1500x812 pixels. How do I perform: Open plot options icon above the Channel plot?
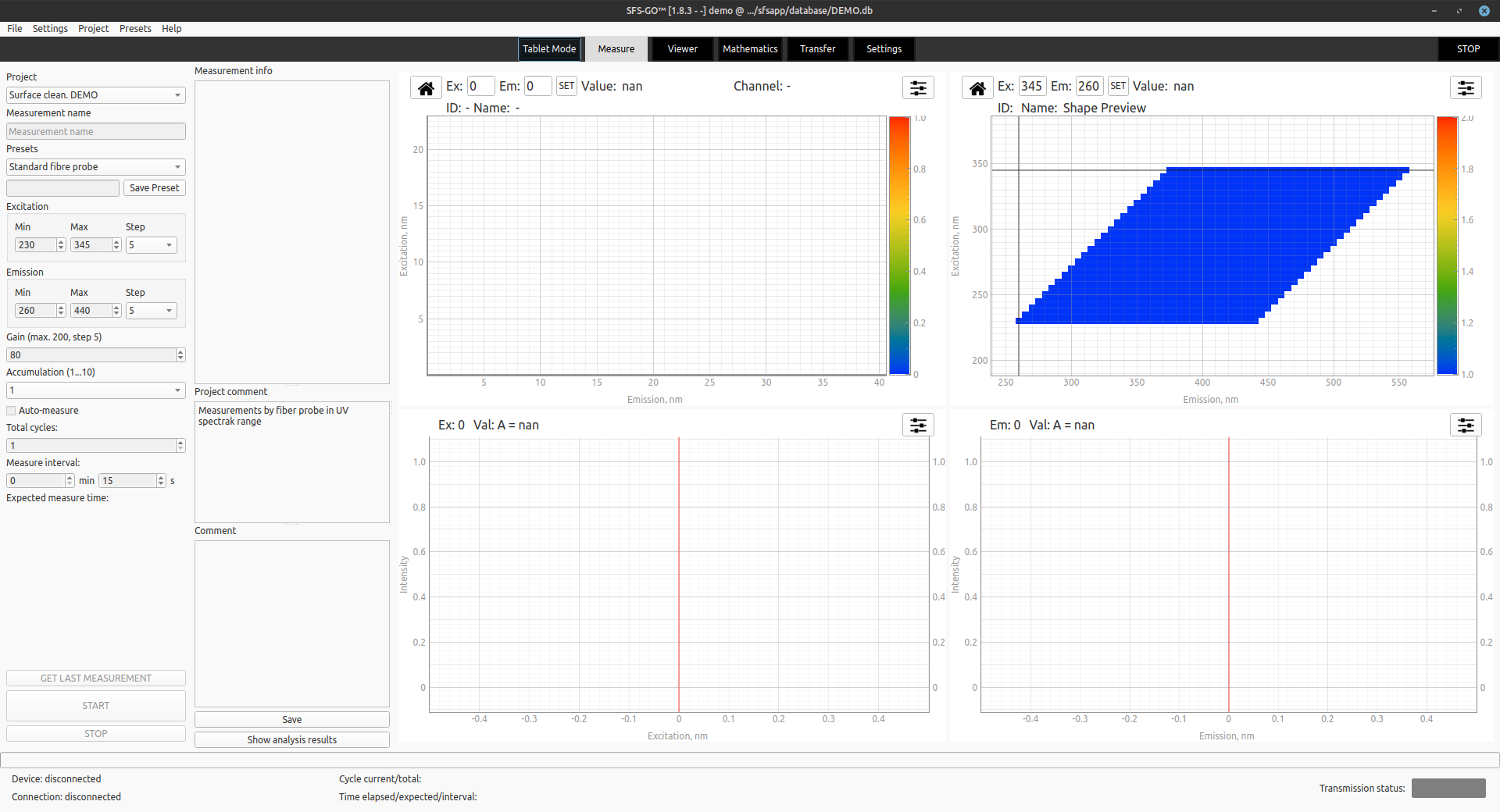coord(917,87)
